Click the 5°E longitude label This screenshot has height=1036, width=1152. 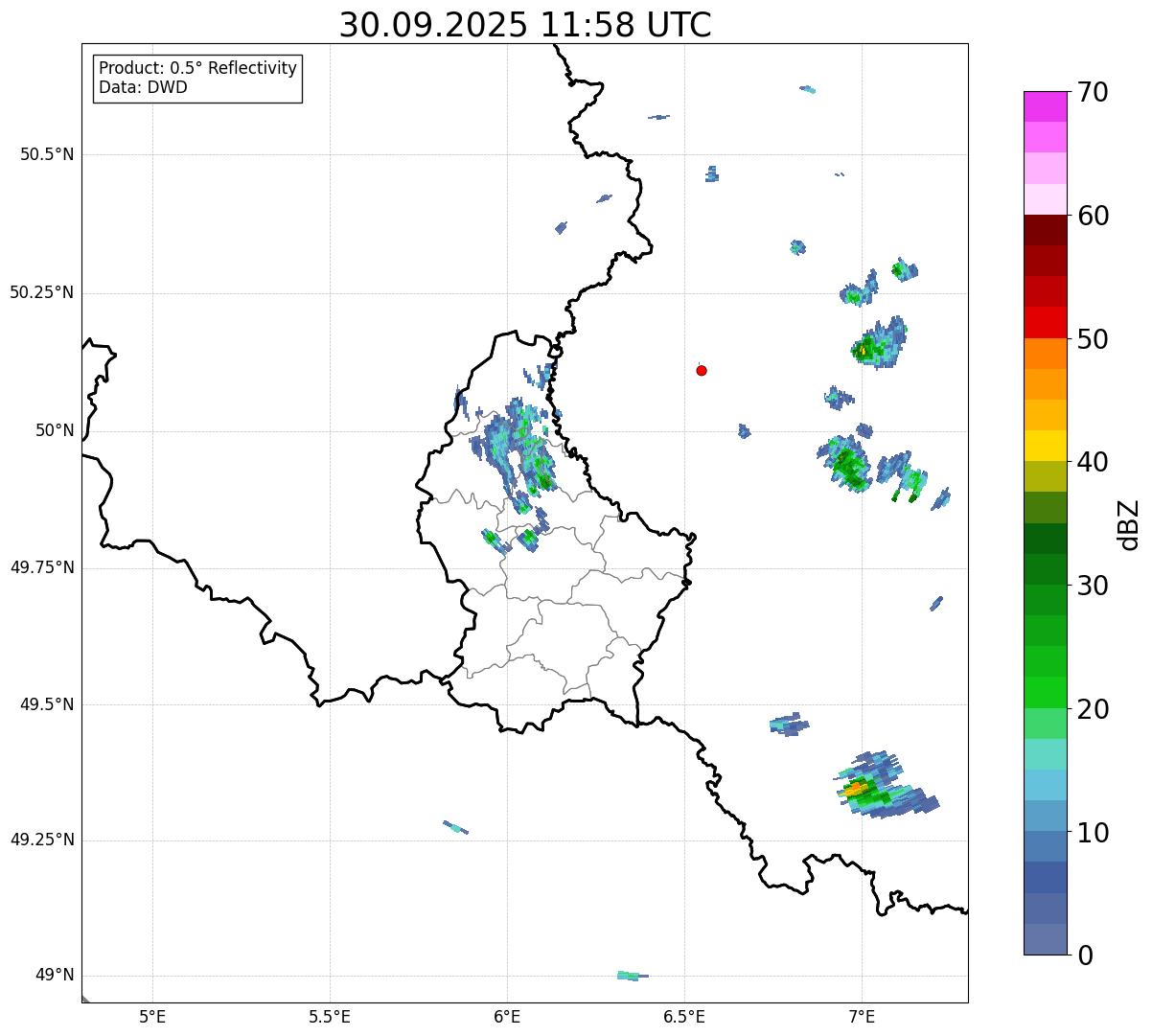point(152,1016)
